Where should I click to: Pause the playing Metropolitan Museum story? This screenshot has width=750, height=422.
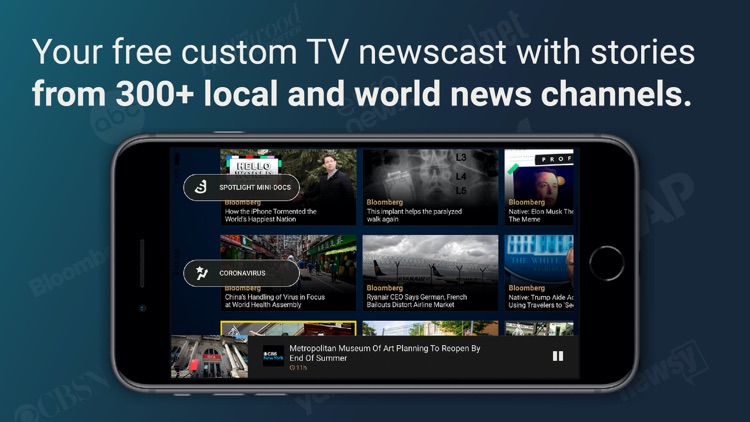point(558,356)
